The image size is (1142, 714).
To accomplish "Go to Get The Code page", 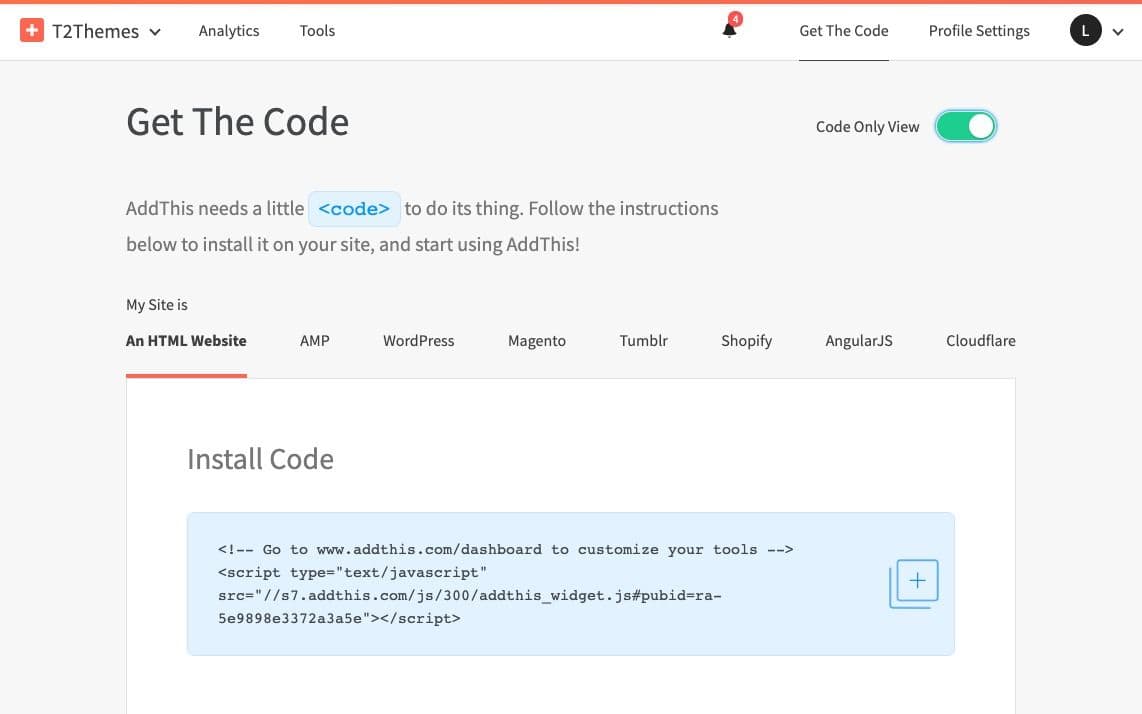I will (843, 31).
